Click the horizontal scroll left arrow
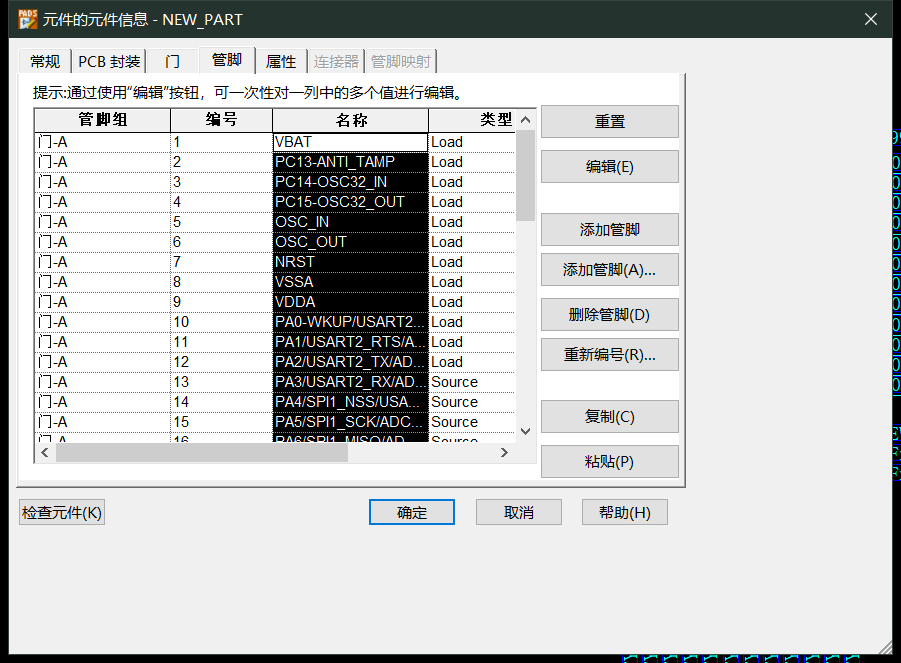901x663 pixels. 45,453
